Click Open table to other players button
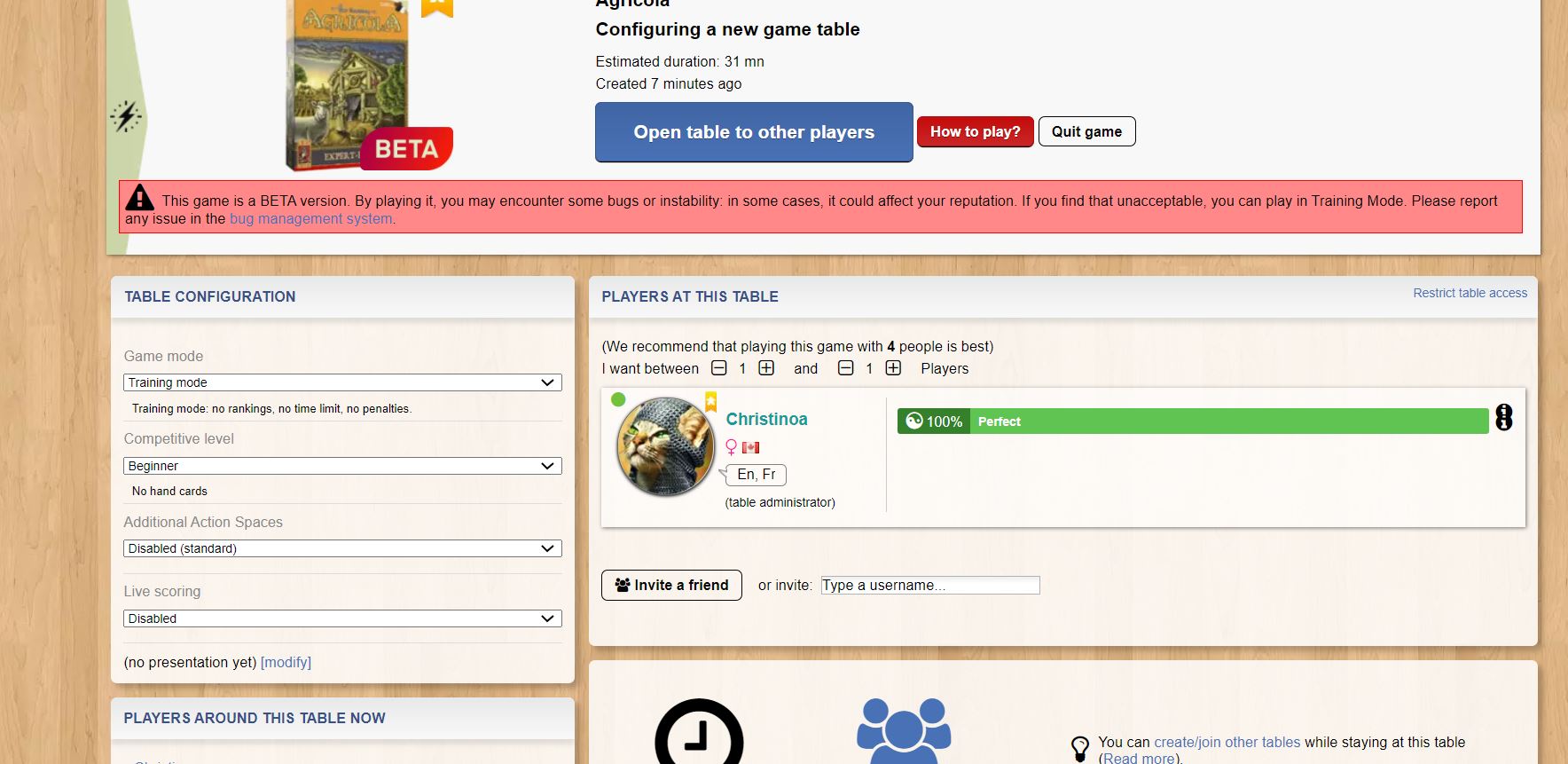Screen dimensions: 1568x764 click(x=754, y=132)
